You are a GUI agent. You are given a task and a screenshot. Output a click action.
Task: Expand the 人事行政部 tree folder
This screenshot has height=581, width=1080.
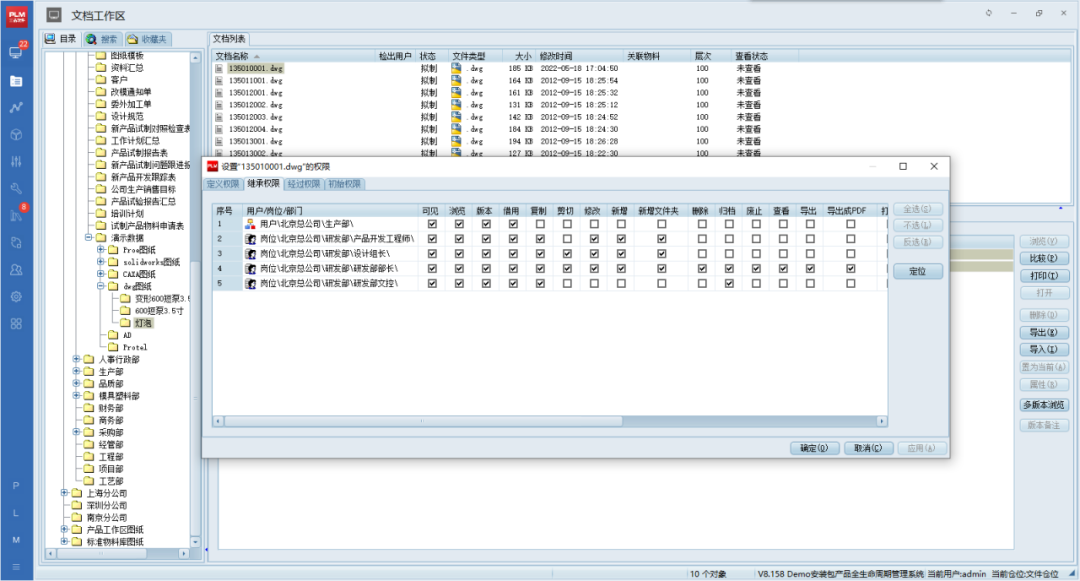coord(76,359)
